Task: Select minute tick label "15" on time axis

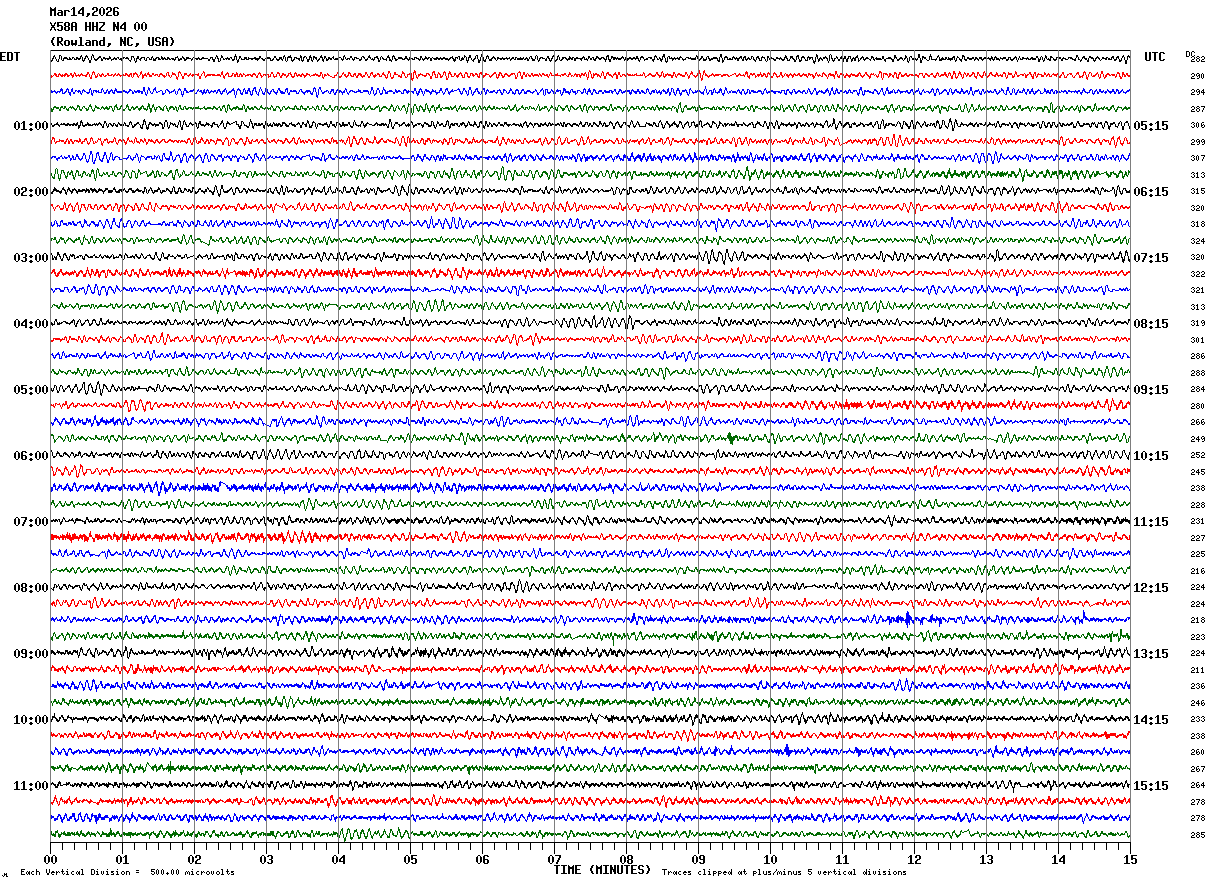Action: [x=1130, y=859]
